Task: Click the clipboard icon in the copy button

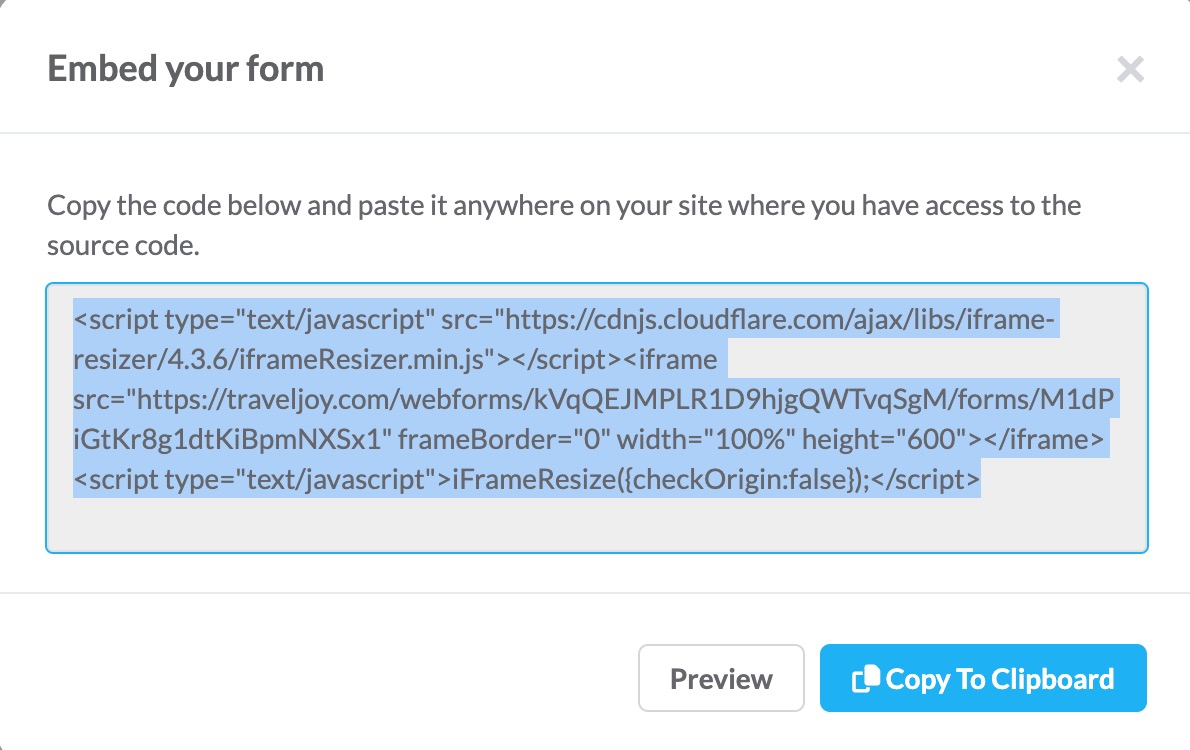Action: click(866, 679)
